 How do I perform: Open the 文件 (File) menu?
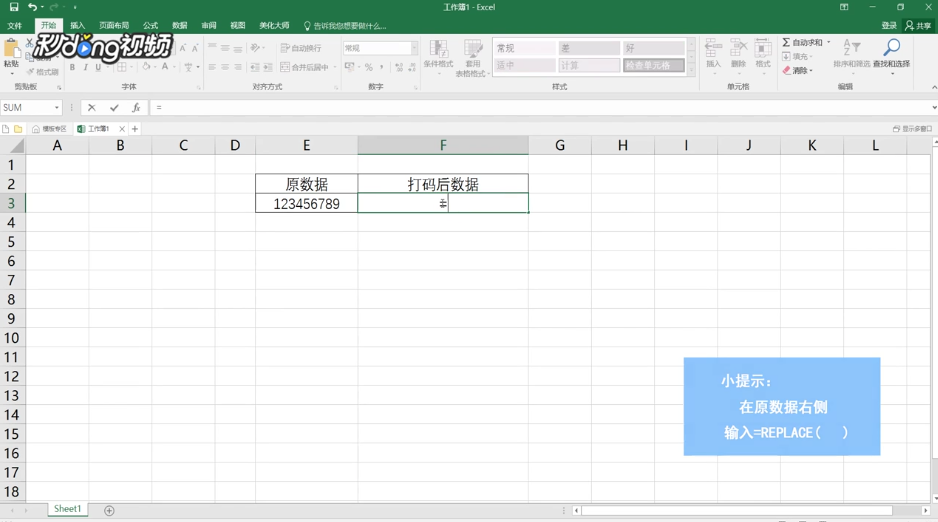(14, 26)
